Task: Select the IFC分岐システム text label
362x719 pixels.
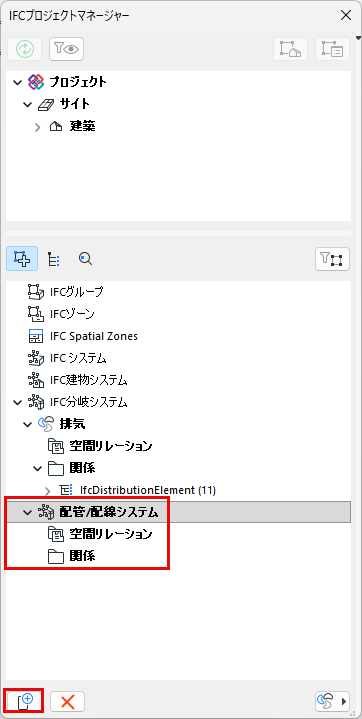Action: pos(89,403)
